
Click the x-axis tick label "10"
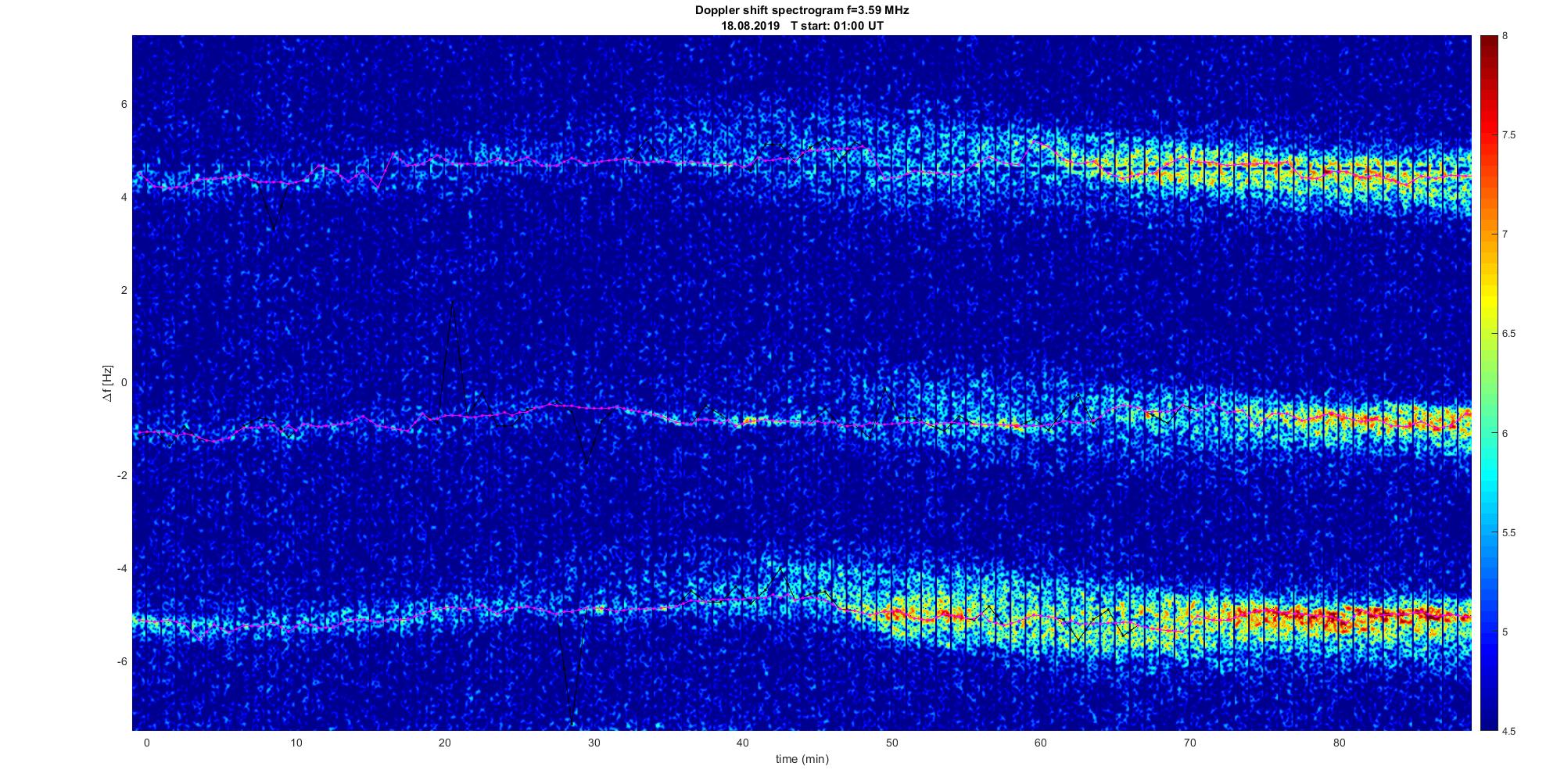[296, 743]
